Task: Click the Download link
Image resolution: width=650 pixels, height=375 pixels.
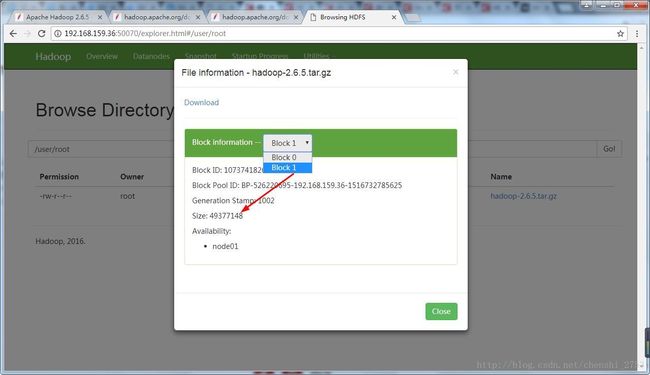Action: pyautogui.click(x=201, y=102)
